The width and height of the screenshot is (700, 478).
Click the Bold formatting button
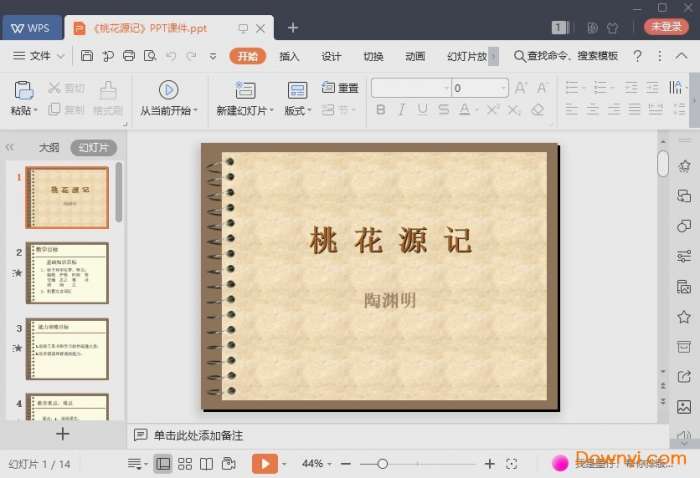(x=380, y=110)
